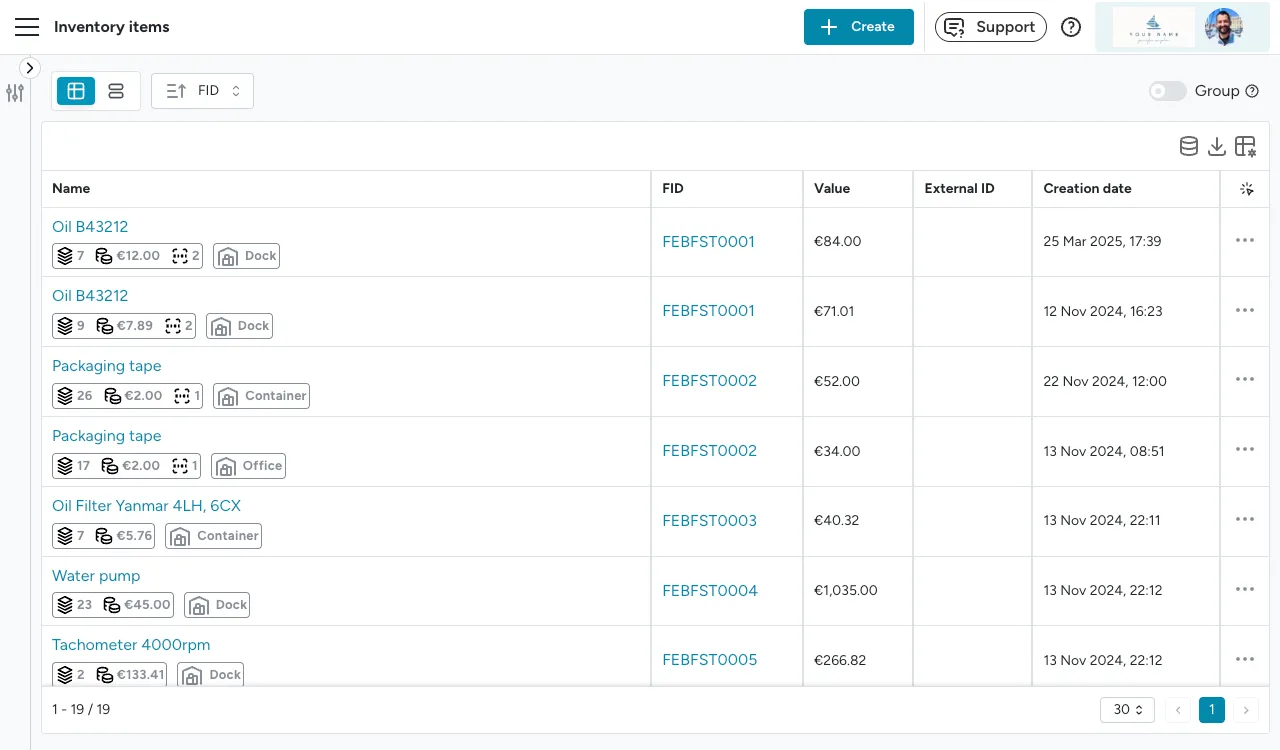Change the 30 per page size selector

(x=1127, y=710)
